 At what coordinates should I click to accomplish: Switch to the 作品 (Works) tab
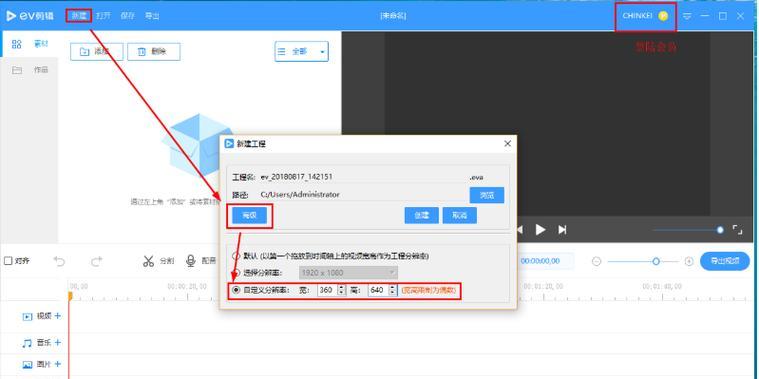point(29,70)
